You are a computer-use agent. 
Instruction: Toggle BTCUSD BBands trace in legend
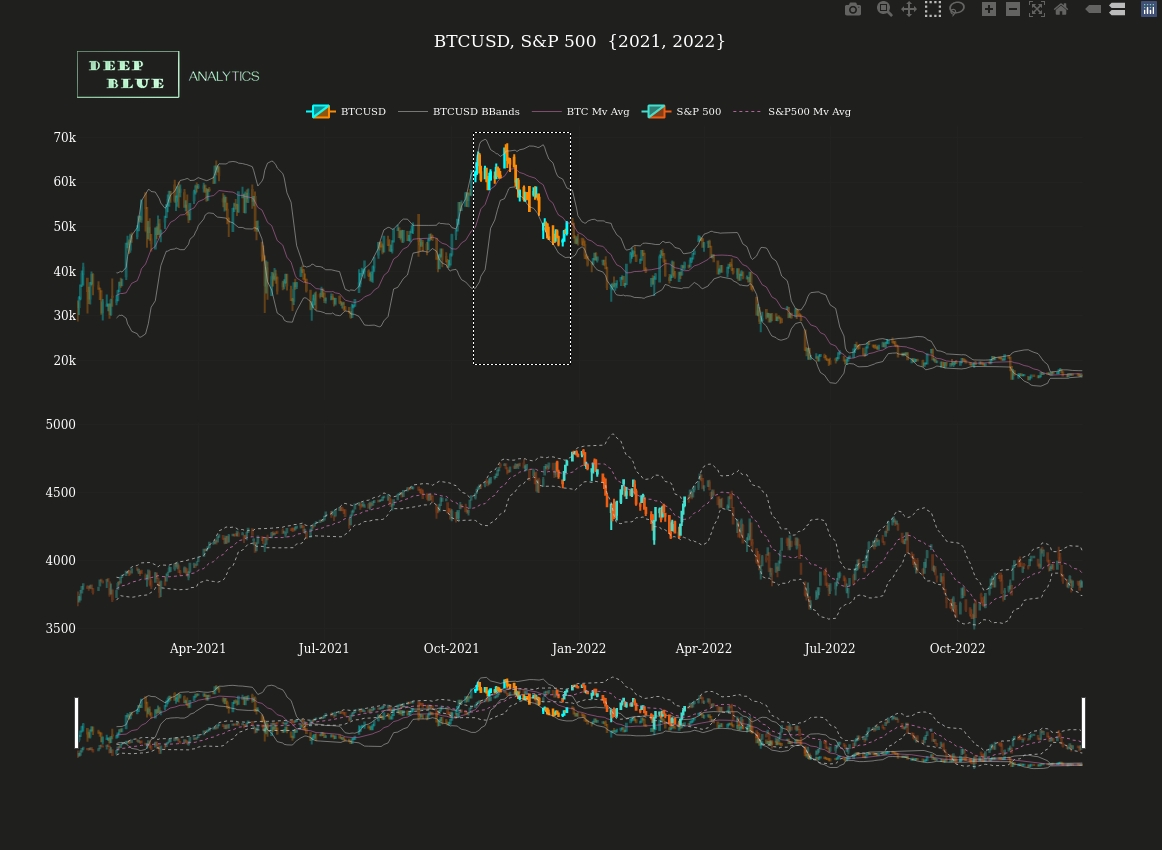coord(459,112)
